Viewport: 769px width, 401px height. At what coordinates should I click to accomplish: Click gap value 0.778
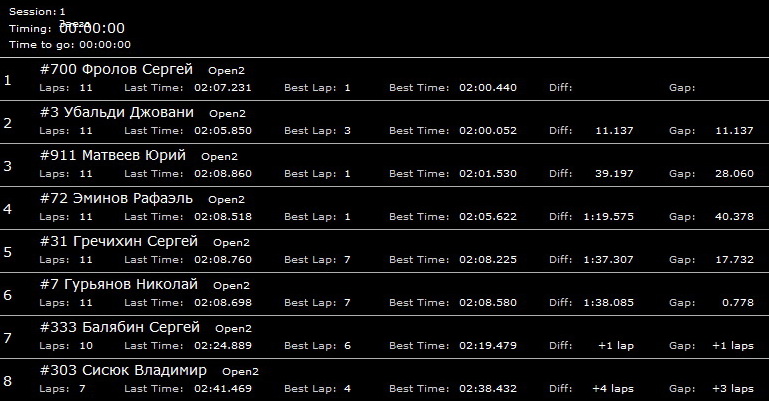[x=738, y=302]
